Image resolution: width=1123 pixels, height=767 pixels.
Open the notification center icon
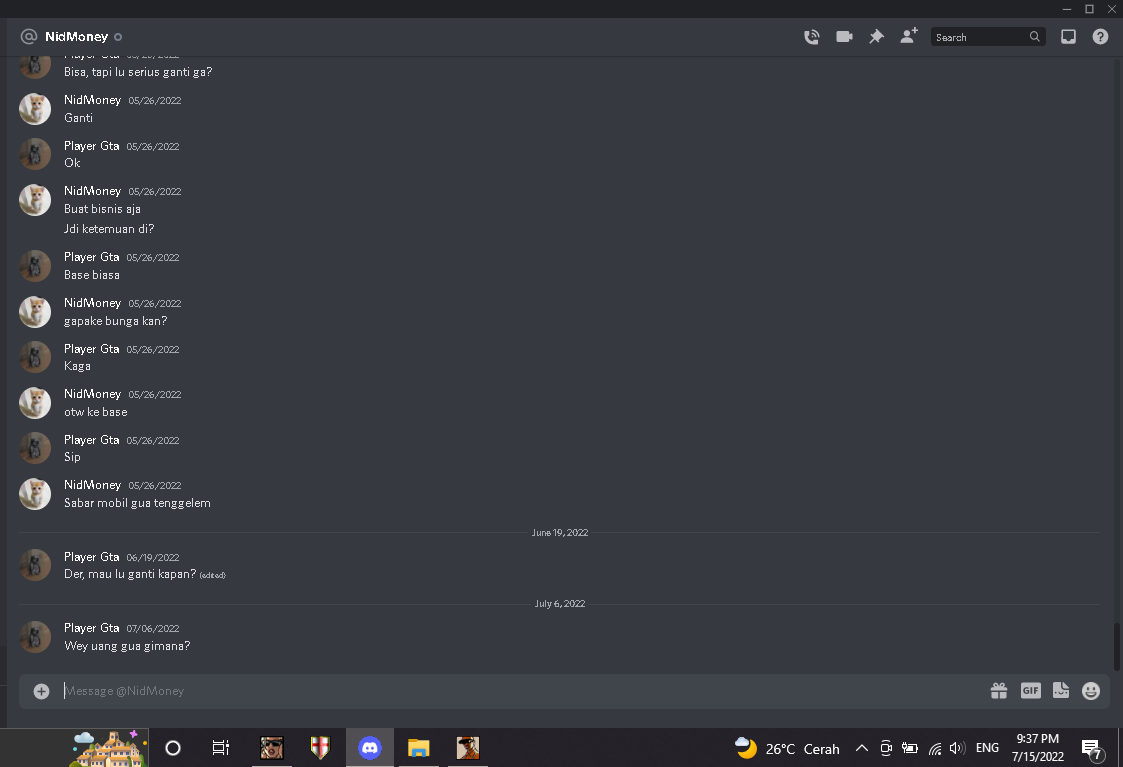point(1091,749)
